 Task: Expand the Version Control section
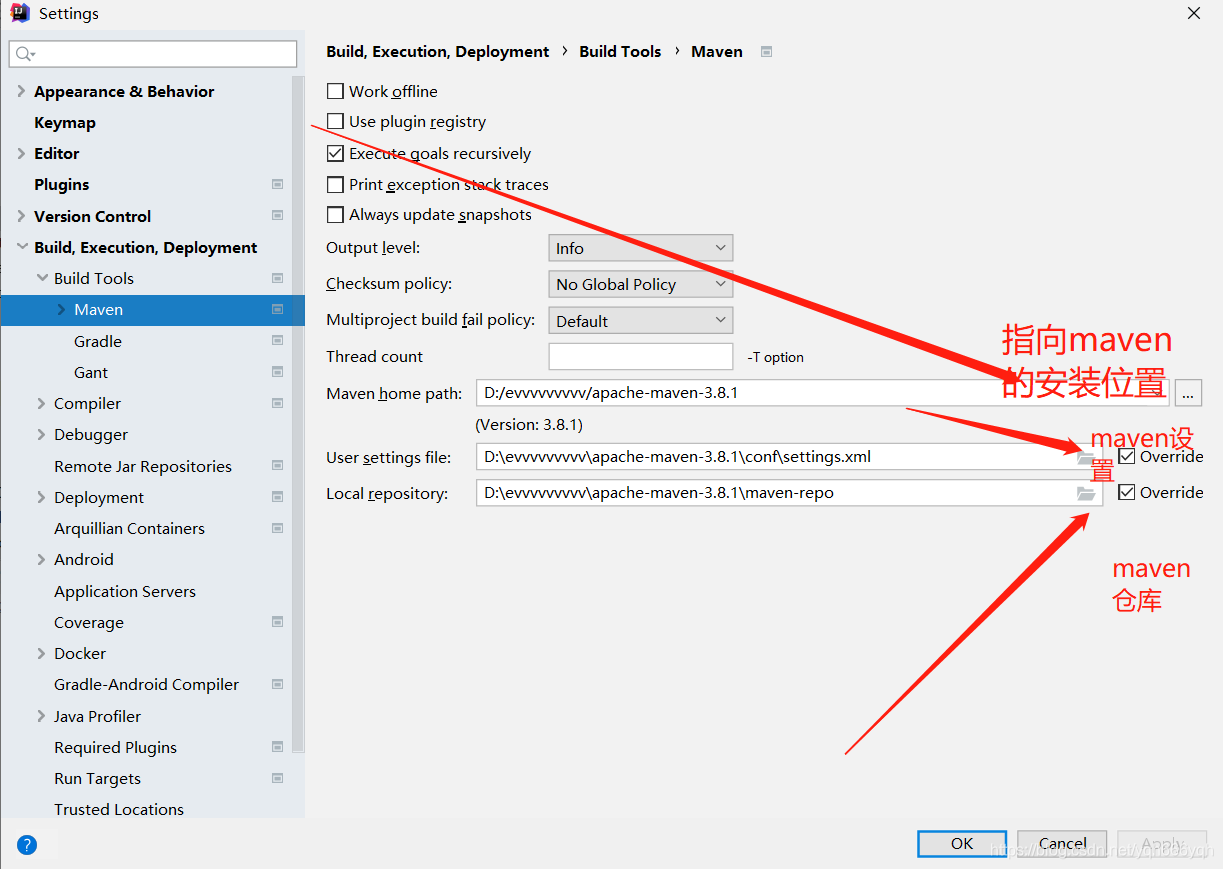[21, 216]
